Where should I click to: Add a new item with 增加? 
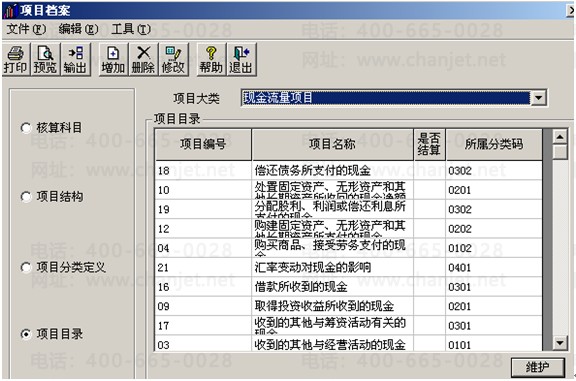[113, 60]
